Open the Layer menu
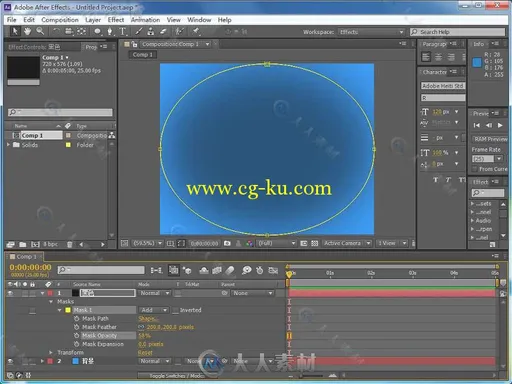 (x=93, y=20)
